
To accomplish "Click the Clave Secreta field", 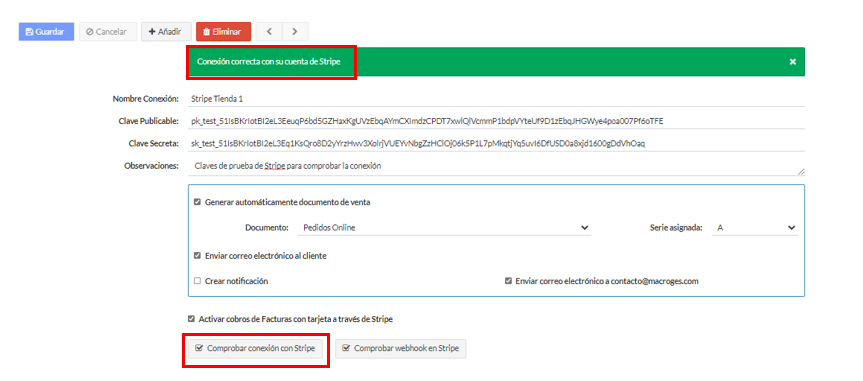I will (496, 143).
